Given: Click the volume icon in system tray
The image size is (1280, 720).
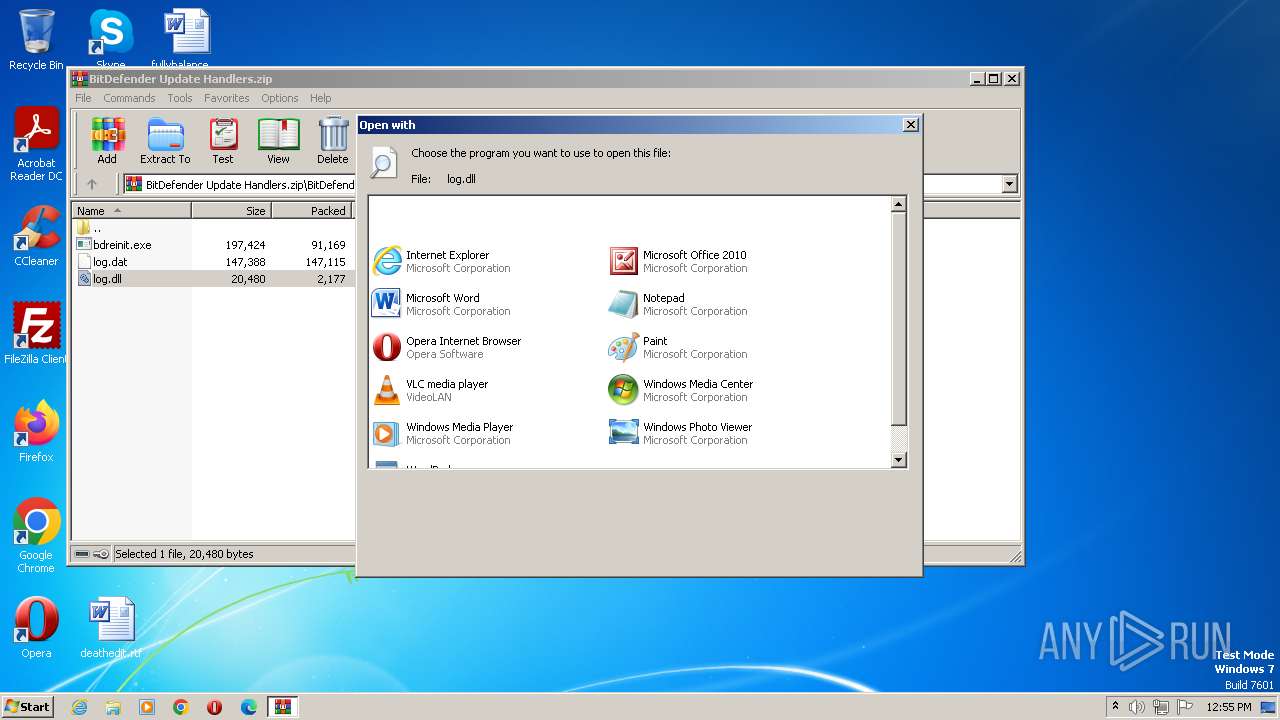Looking at the screenshot, I should (1137, 707).
